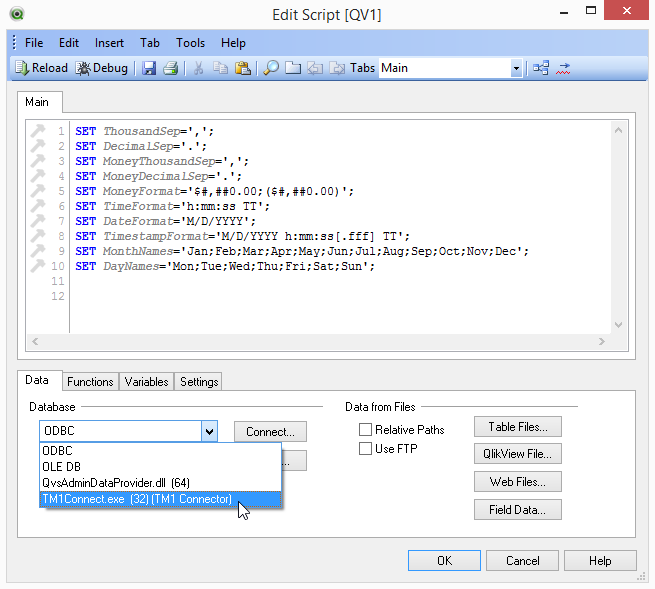Image resolution: width=655 pixels, height=589 pixels.
Task: Click the QlikView File... button
Action: point(518,454)
